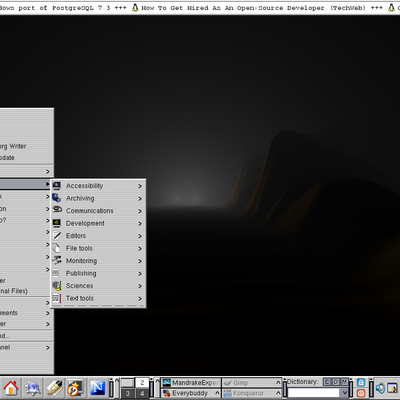Expand arrow on the row ending 'nel'
The height and width of the screenshot is (400, 400).
click(x=48, y=347)
